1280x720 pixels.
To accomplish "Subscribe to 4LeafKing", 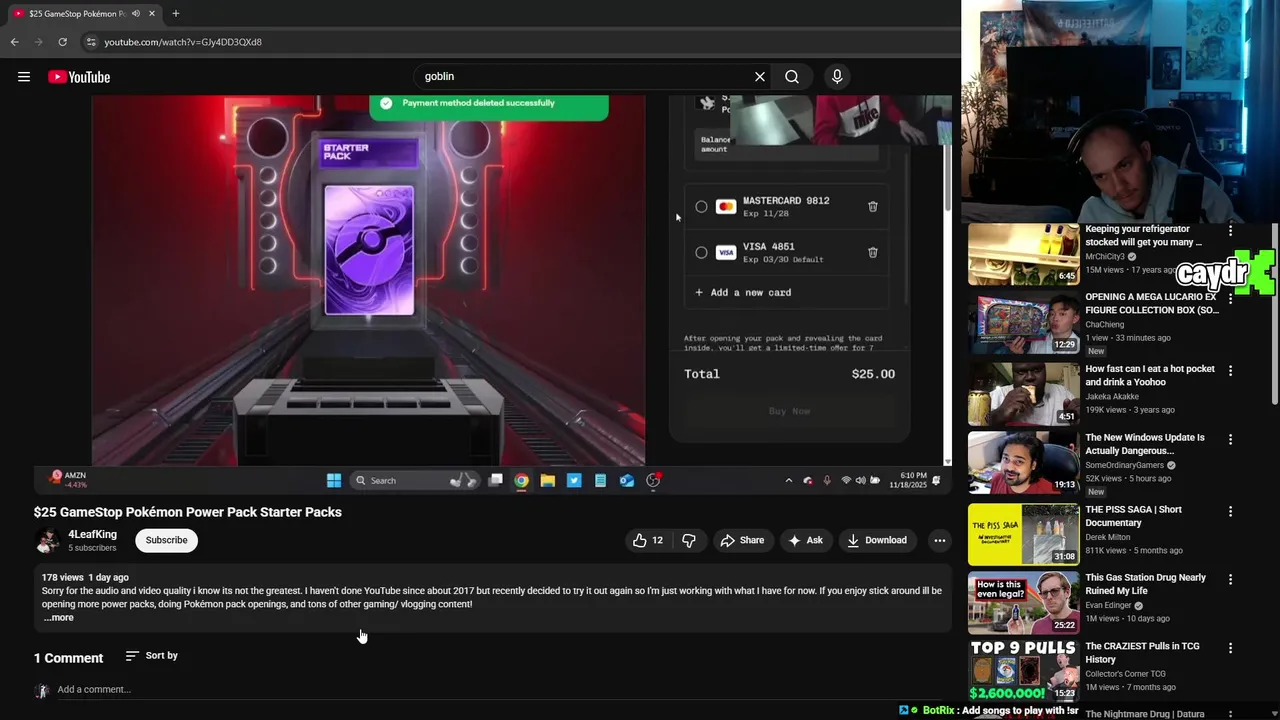I will pos(166,540).
